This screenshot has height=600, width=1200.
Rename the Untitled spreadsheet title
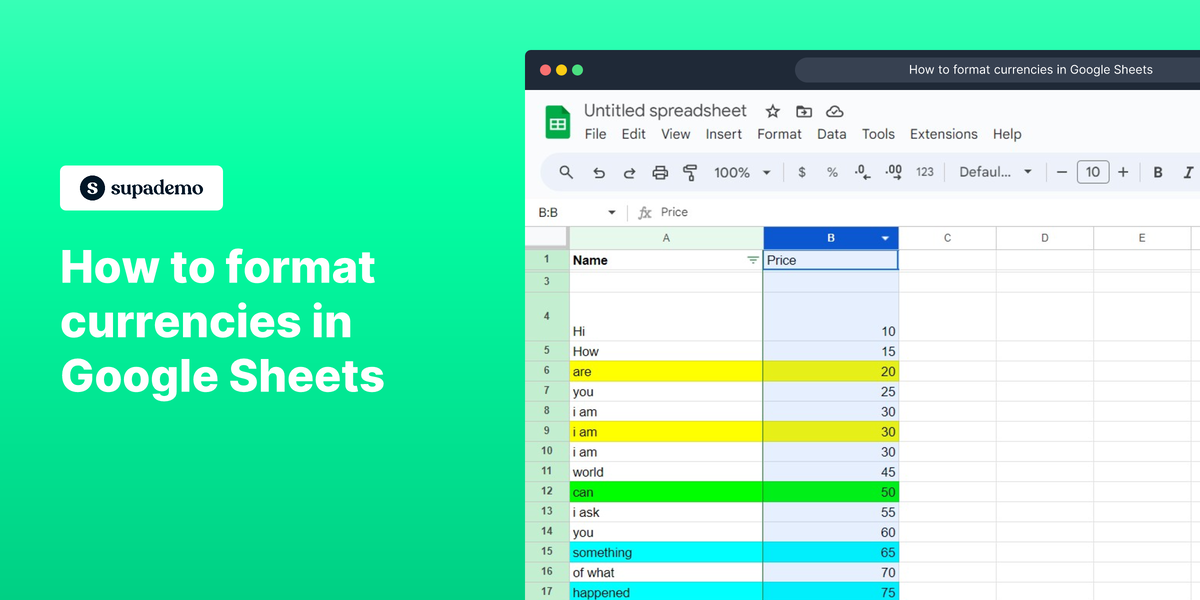pos(665,110)
